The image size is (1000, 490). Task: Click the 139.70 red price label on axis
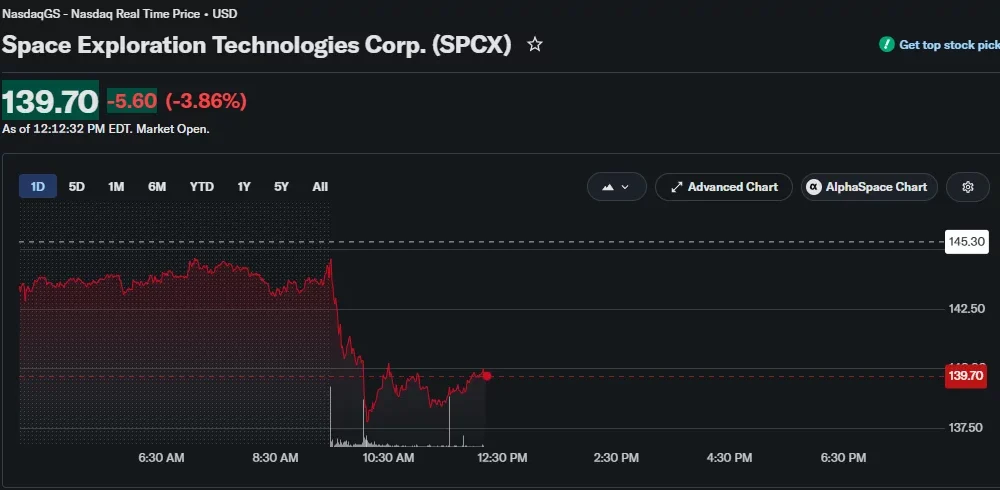coord(966,376)
